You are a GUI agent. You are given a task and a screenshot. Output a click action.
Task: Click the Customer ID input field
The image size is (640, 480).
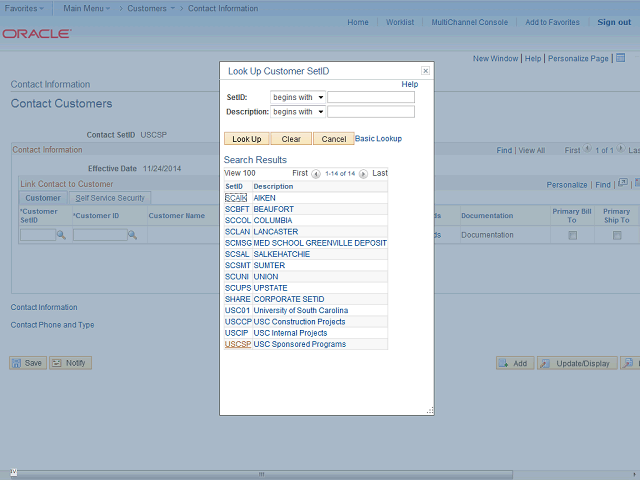(100, 235)
